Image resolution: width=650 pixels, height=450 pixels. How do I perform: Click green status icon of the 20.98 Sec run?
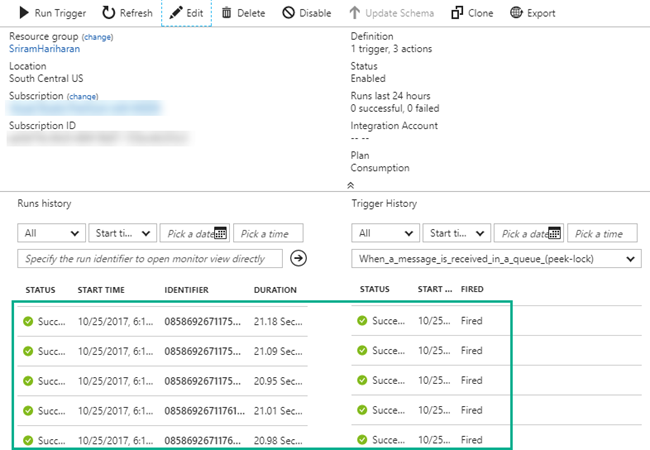click(28, 440)
